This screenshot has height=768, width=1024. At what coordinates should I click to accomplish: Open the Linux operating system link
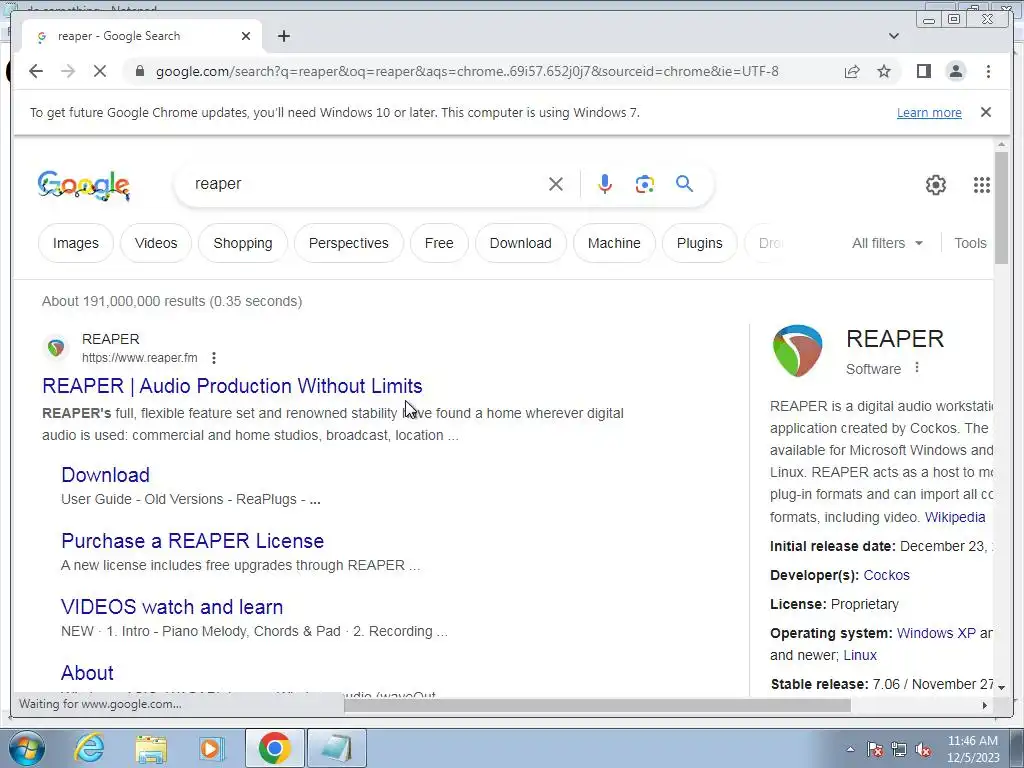(859, 655)
